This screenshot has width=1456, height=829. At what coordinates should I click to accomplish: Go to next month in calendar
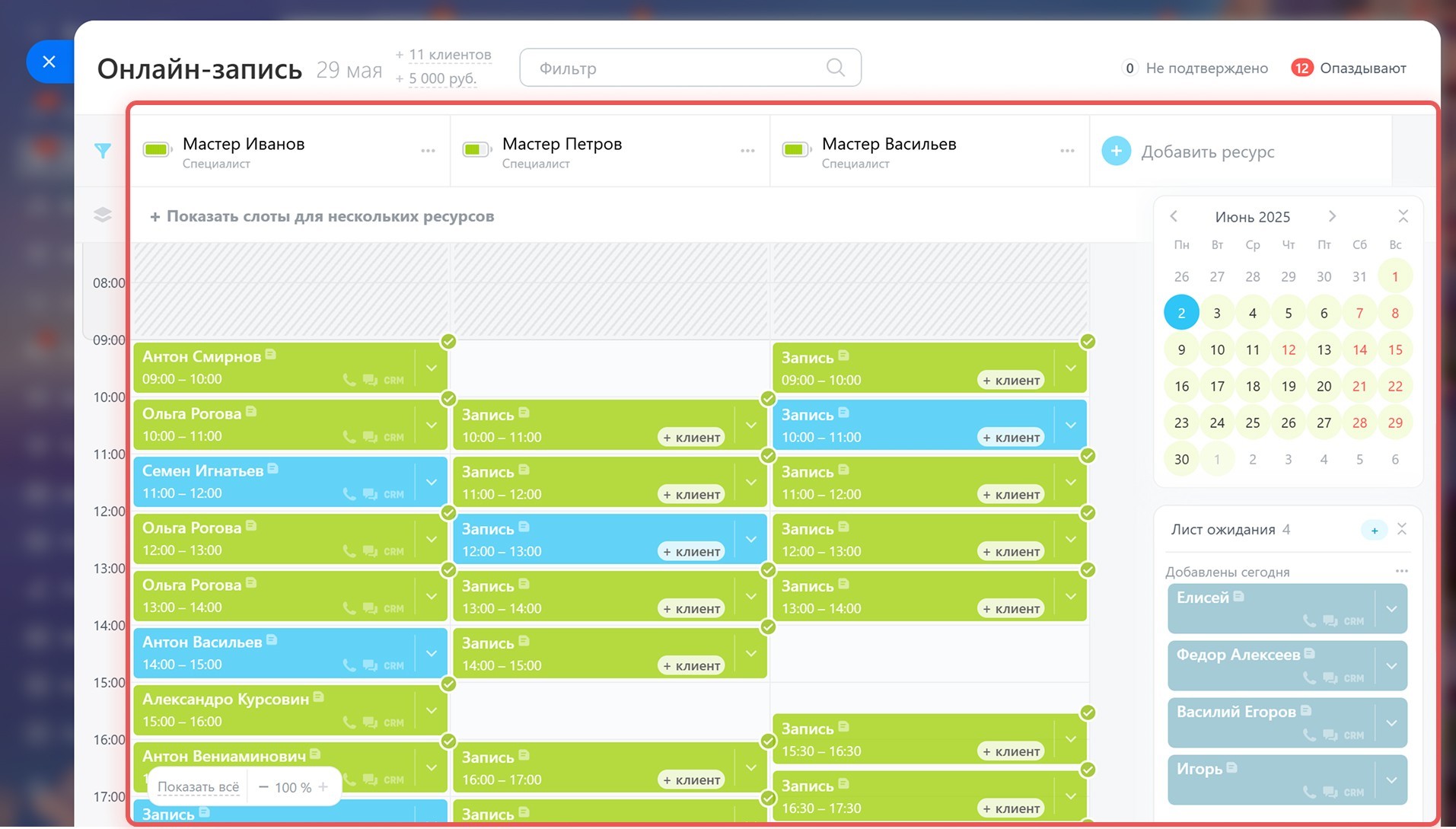tap(1332, 216)
